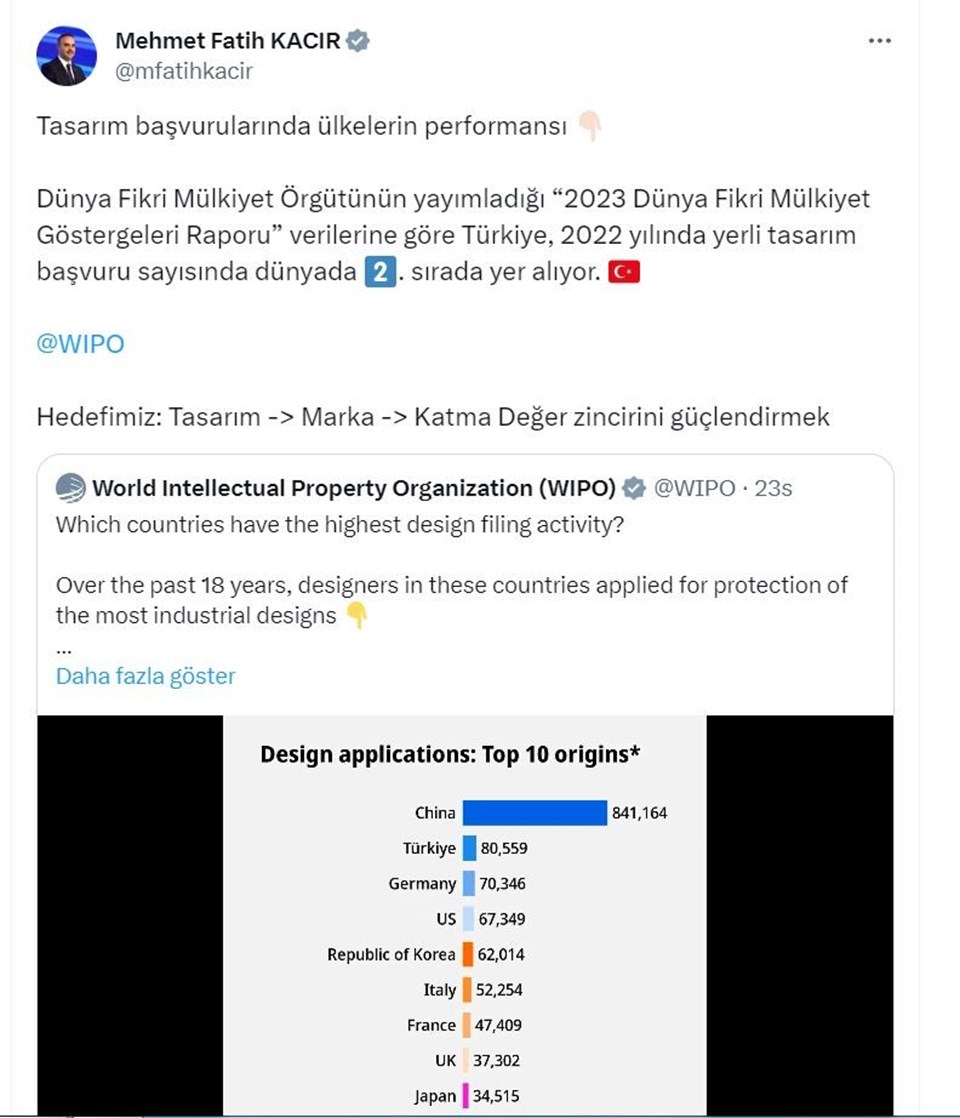Open the tweet's three-dot more menu

pyautogui.click(x=880, y=41)
